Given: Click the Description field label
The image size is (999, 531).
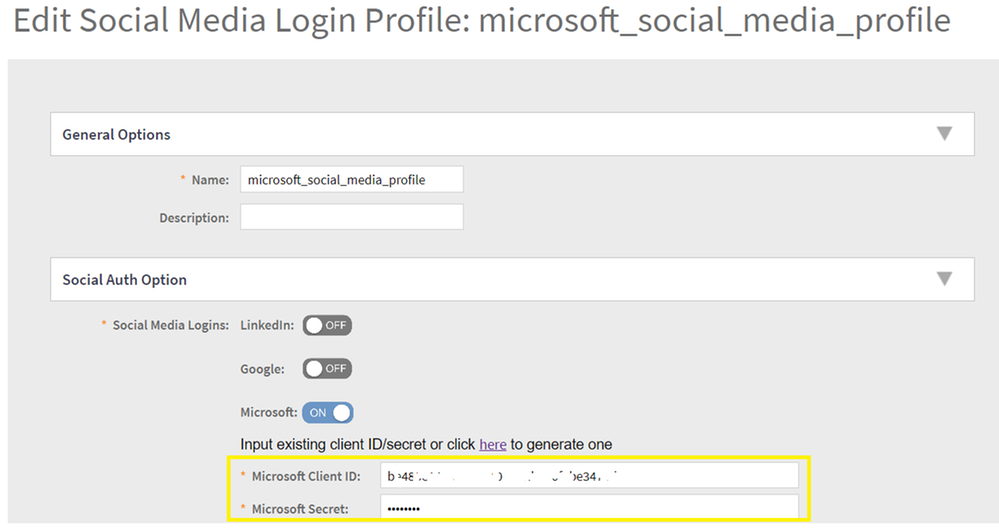Looking at the screenshot, I should tap(193, 217).
